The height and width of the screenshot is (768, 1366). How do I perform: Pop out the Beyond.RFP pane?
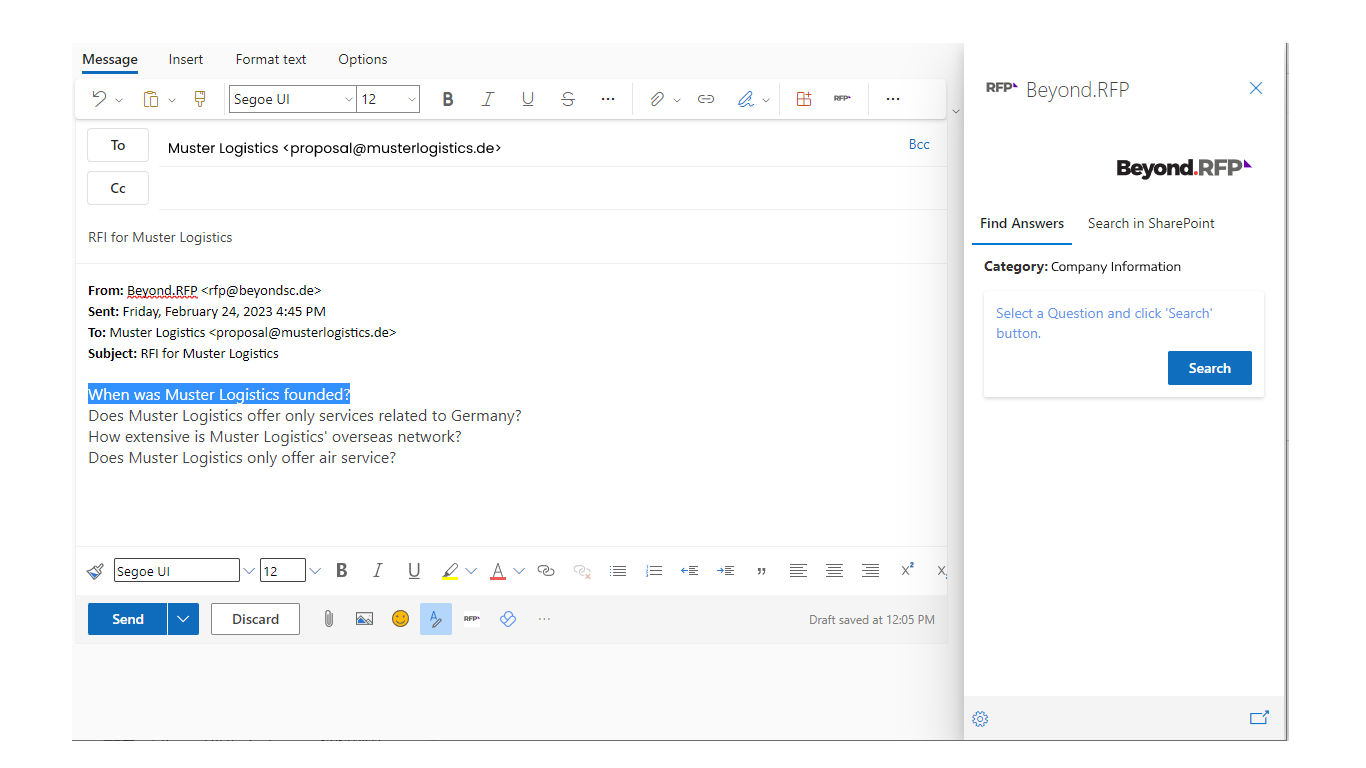[1259, 717]
